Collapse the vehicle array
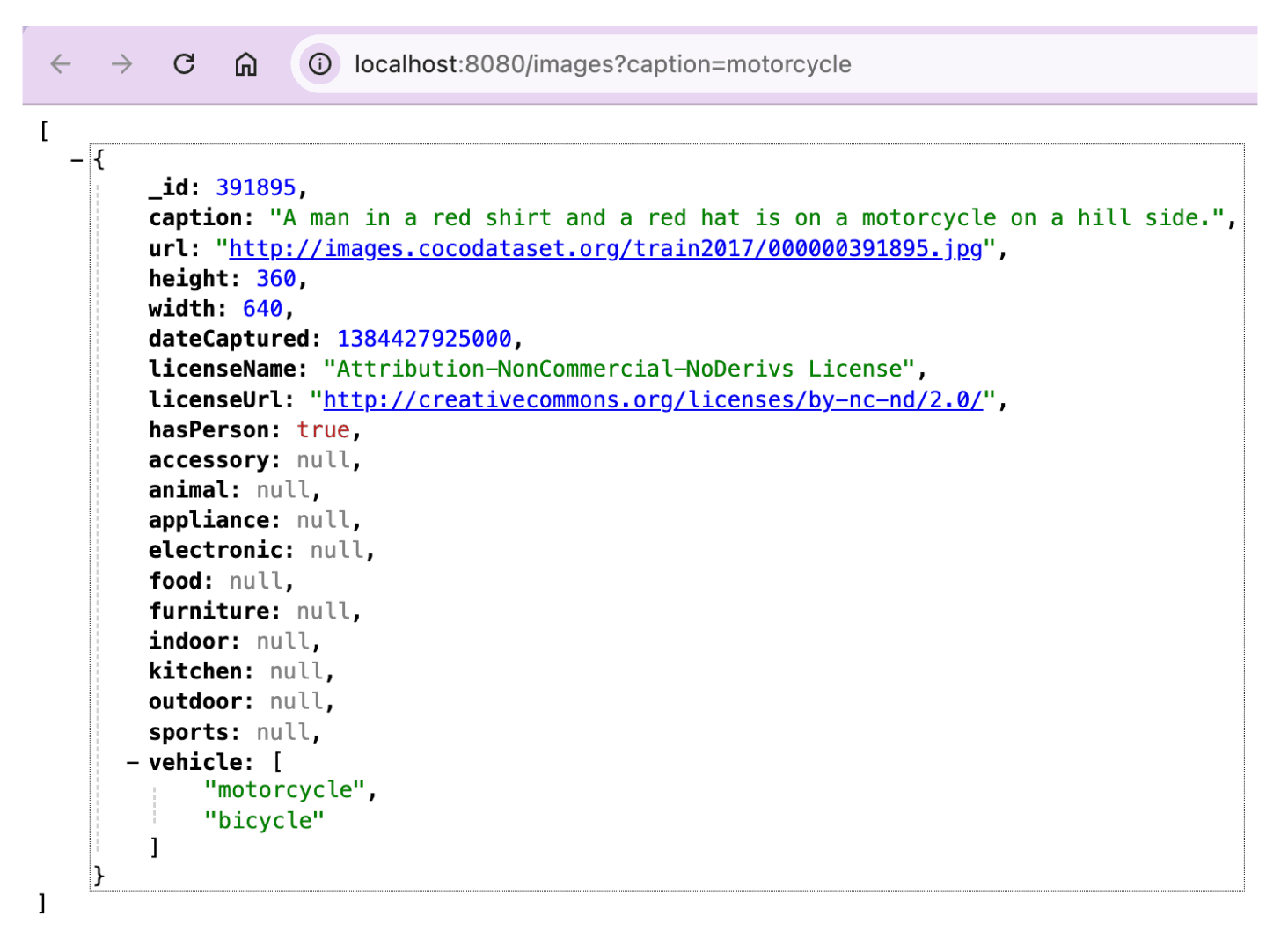Image resolution: width=1288 pixels, height=938 pixels. (133, 762)
